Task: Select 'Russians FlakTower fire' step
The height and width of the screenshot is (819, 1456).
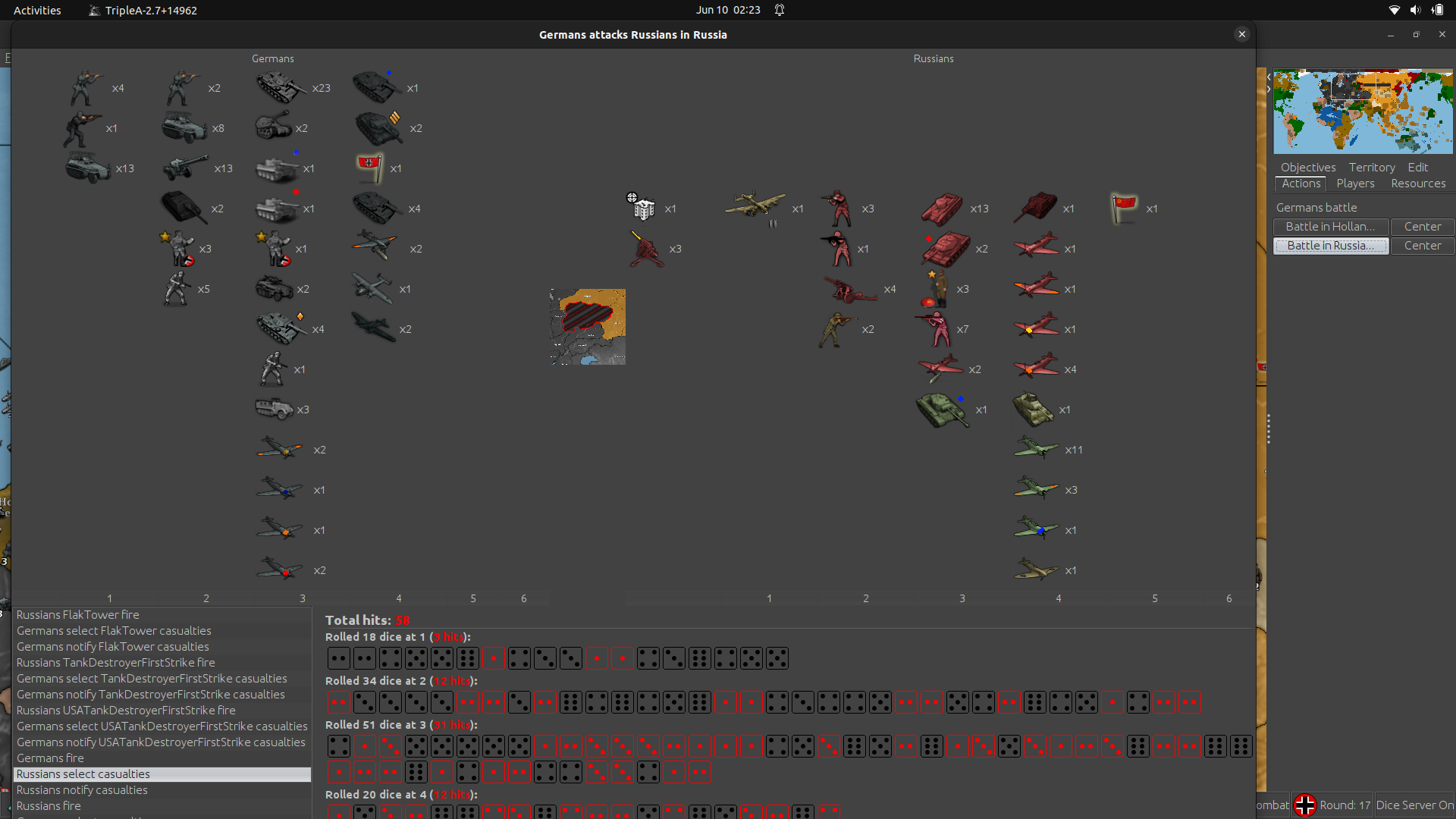Action: point(162,615)
